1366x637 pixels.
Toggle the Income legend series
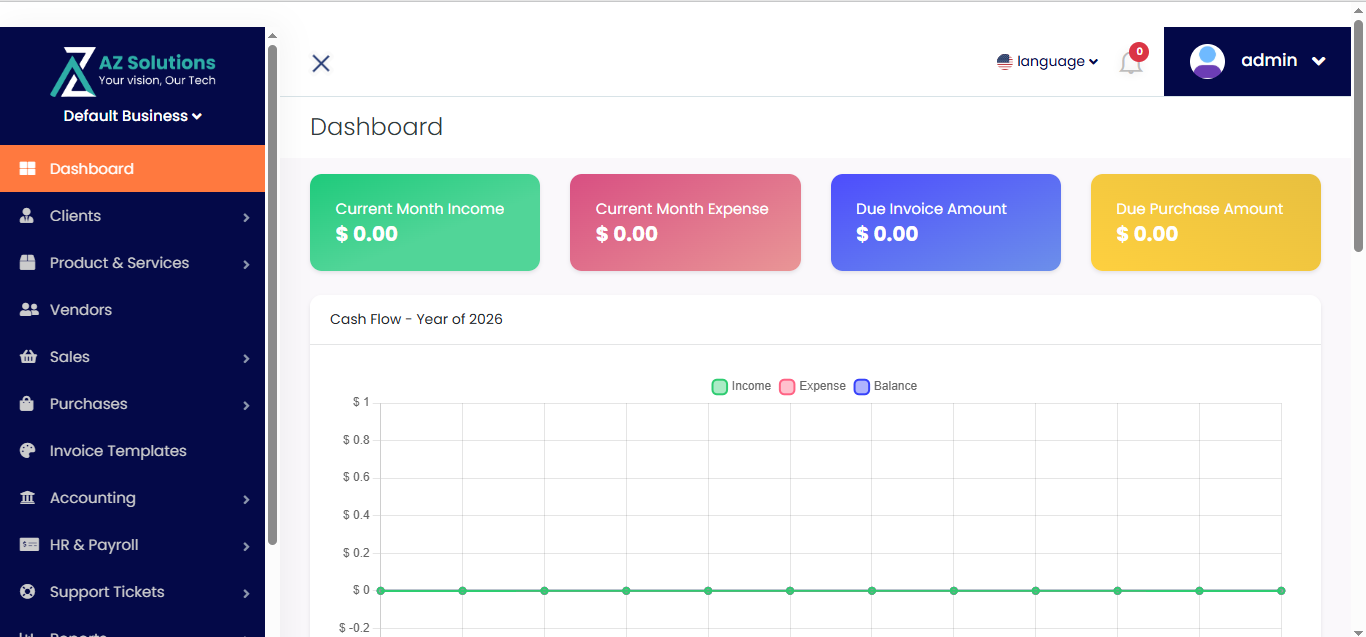[x=741, y=386]
